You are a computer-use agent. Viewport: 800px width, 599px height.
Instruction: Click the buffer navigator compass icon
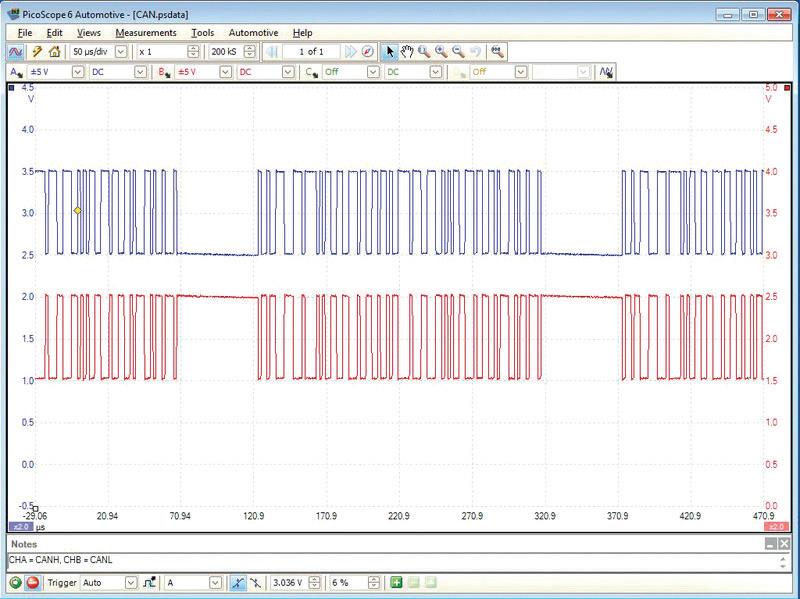(x=367, y=52)
